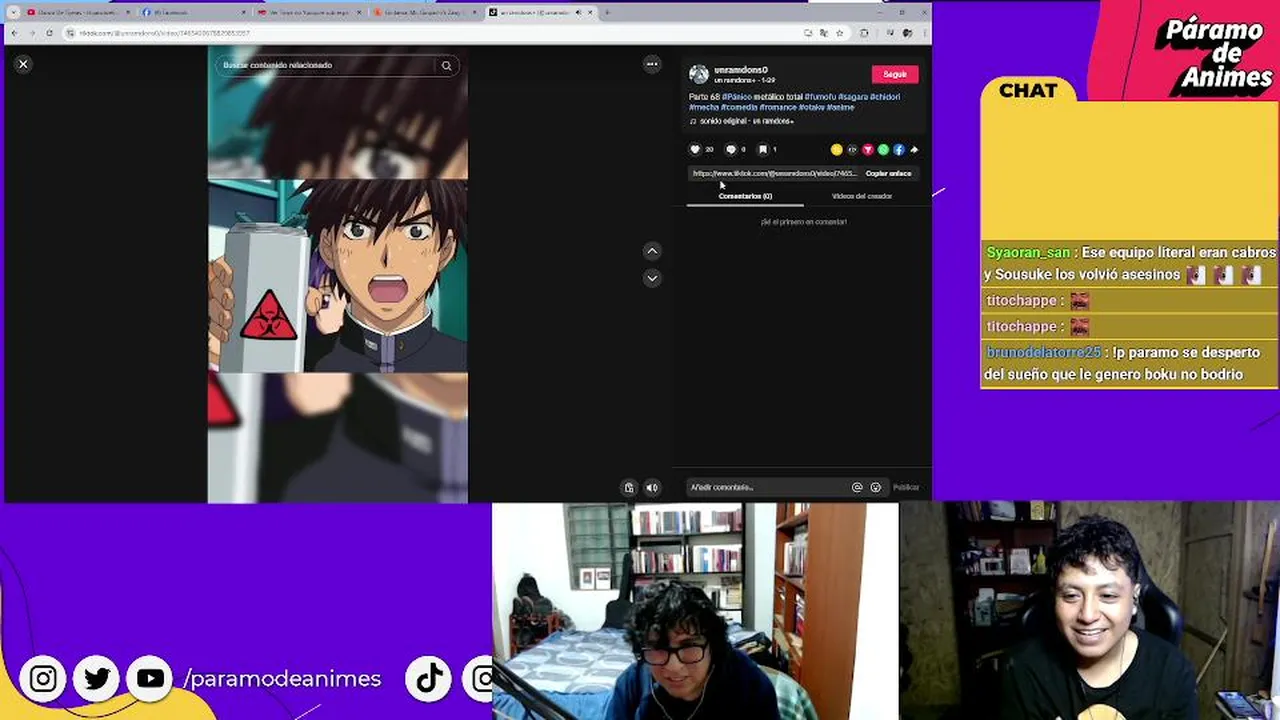Like the video with the heart icon
The height and width of the screenshot is (720, 1280).
[x=695, y=149]
